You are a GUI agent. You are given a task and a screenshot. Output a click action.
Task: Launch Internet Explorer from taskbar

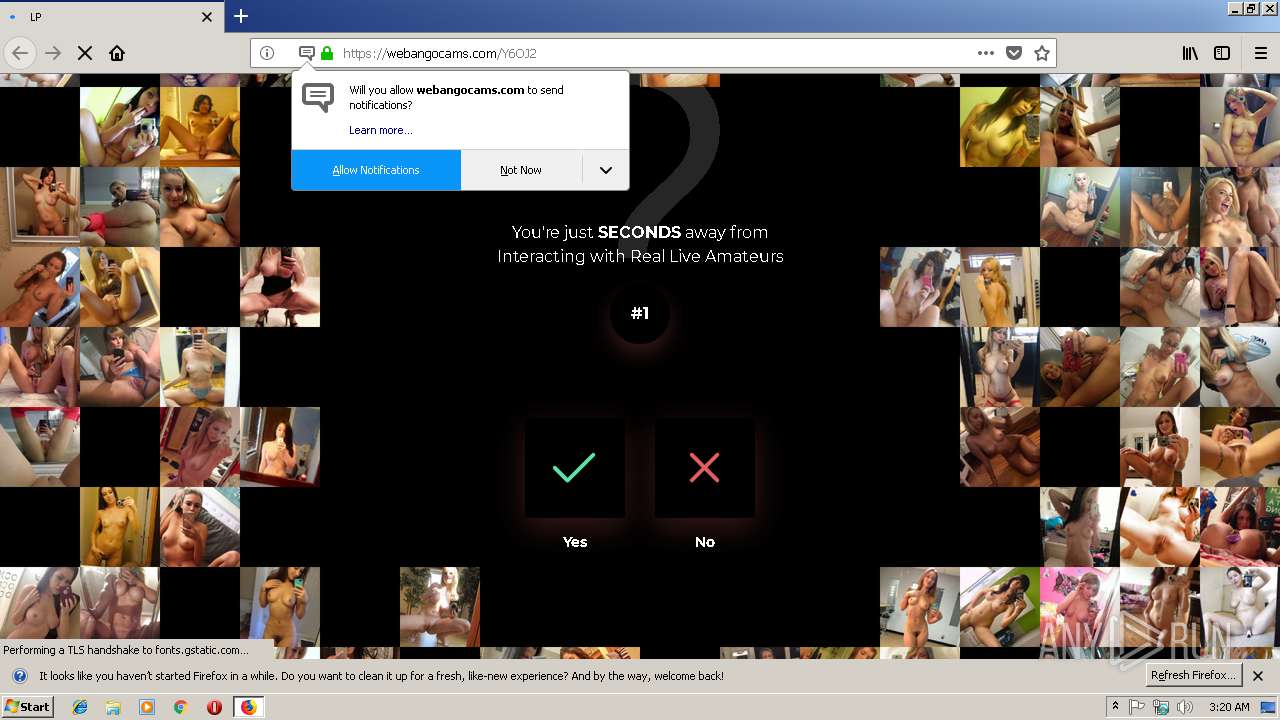[x=80, y=707]
